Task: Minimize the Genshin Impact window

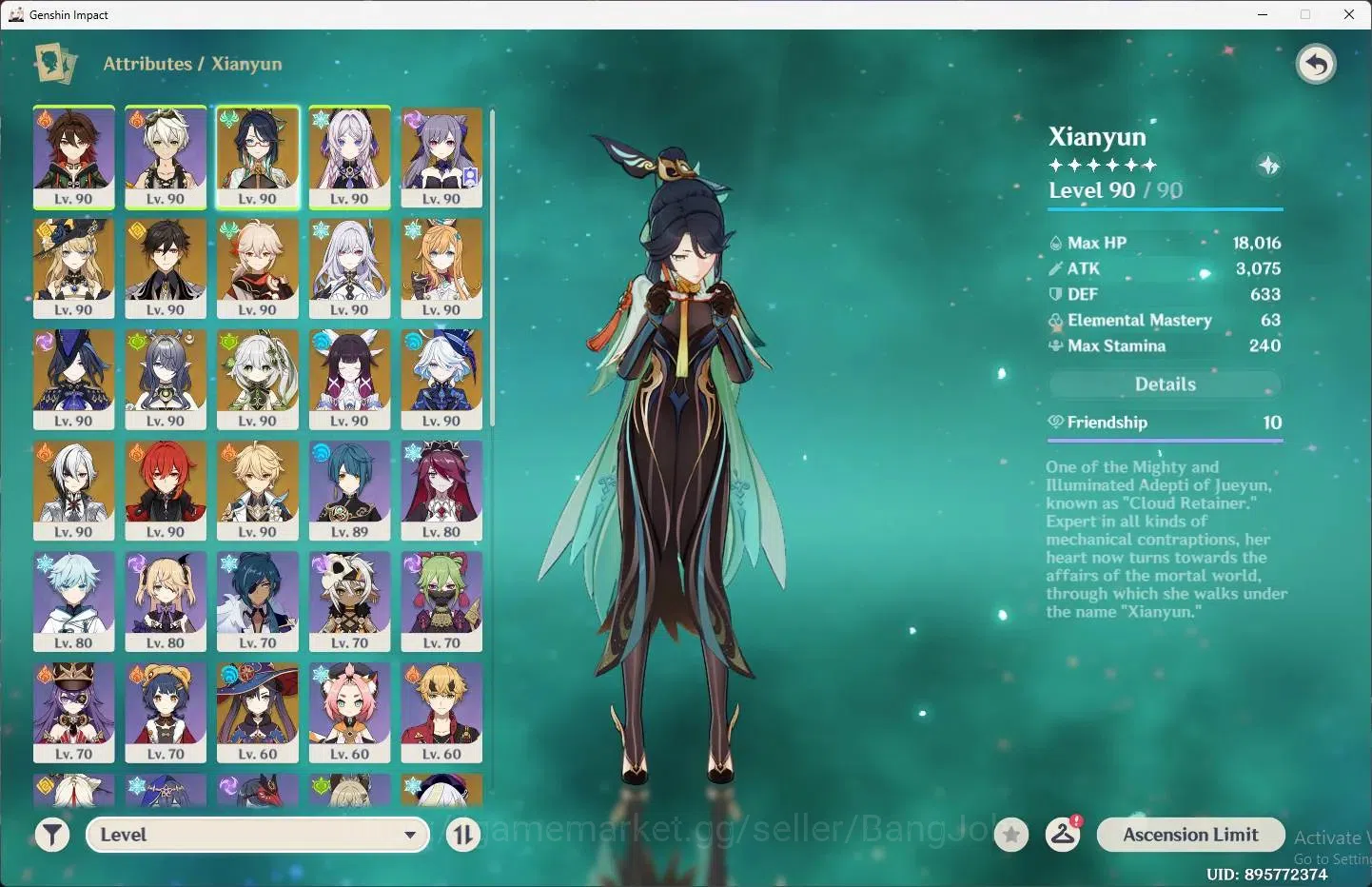Action: (x=1263, y=14)
